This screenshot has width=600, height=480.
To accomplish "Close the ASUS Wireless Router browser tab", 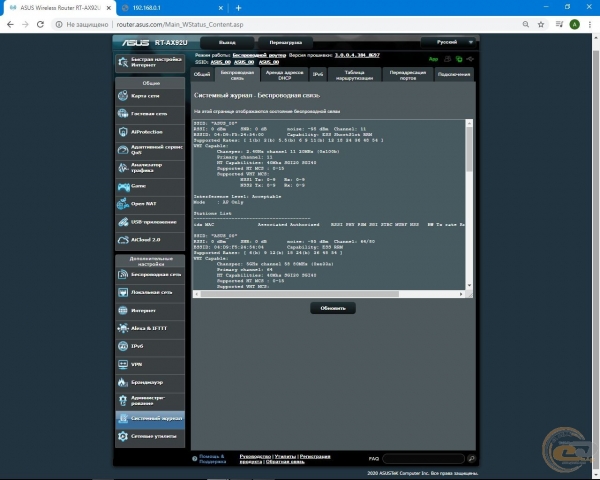I will click(x=109, y=8).
